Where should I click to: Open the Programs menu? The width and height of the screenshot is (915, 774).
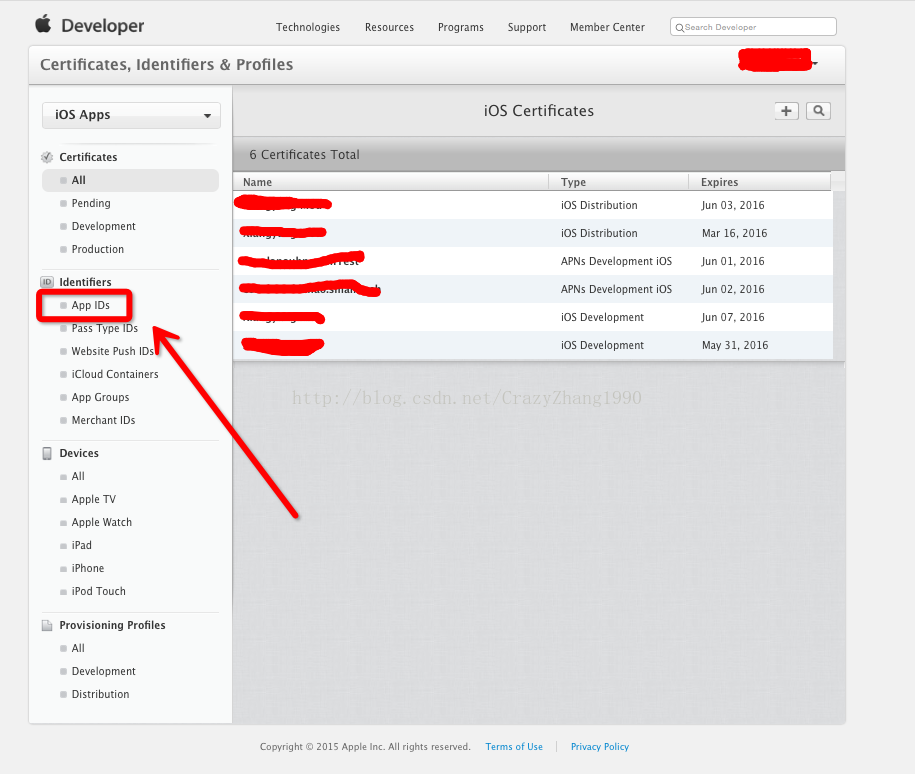461,27
